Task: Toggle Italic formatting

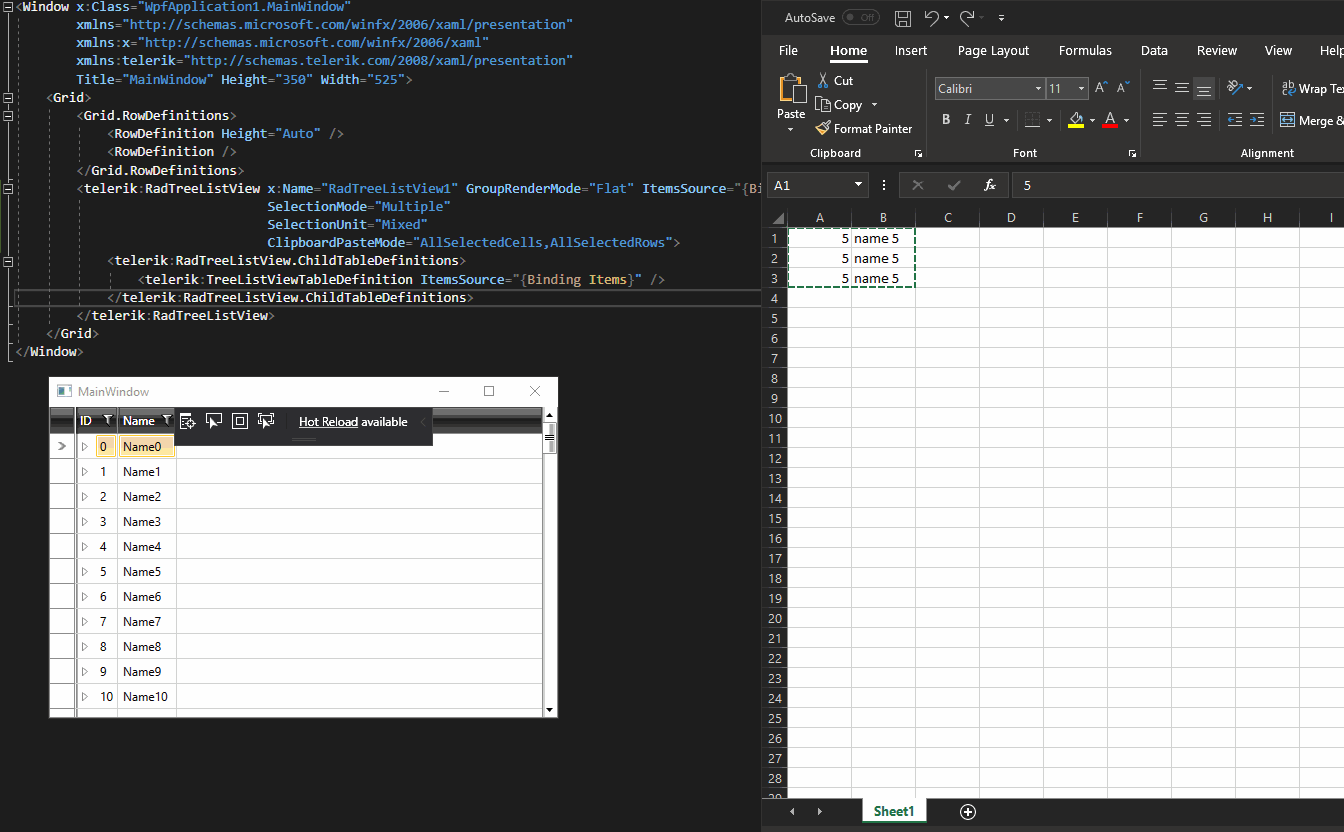Action: coord(968,120)
